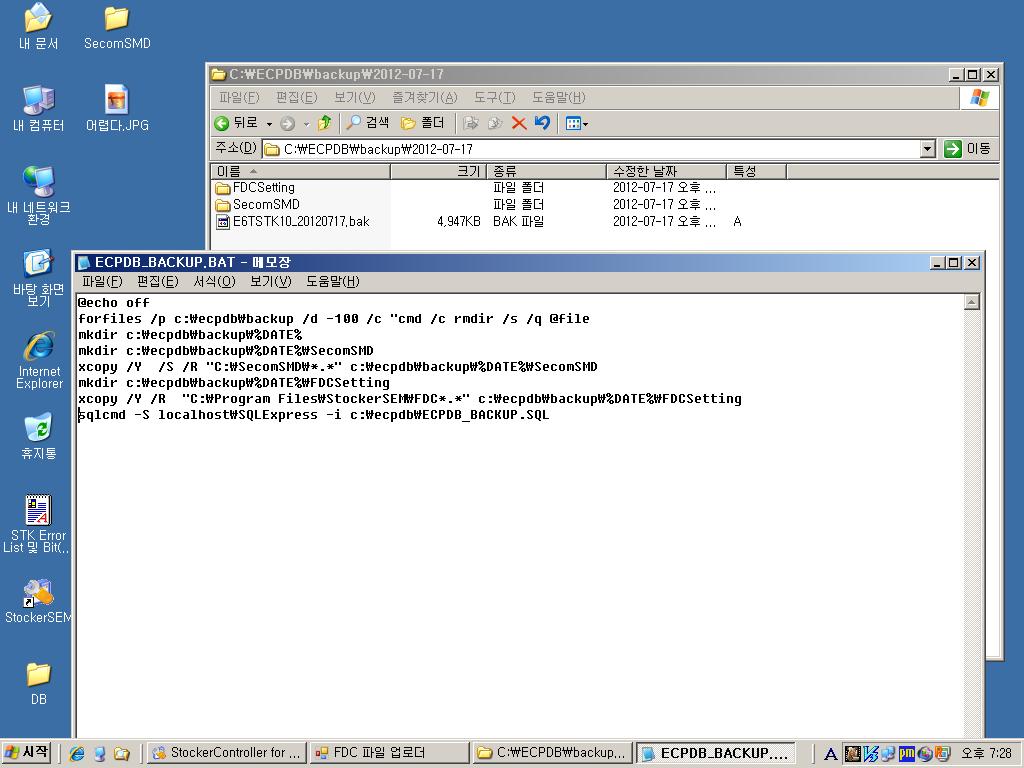Select the 바탕 화면 보기 desktop shortcut
The width and height of the screenshot is (1024, 768).
39,278
